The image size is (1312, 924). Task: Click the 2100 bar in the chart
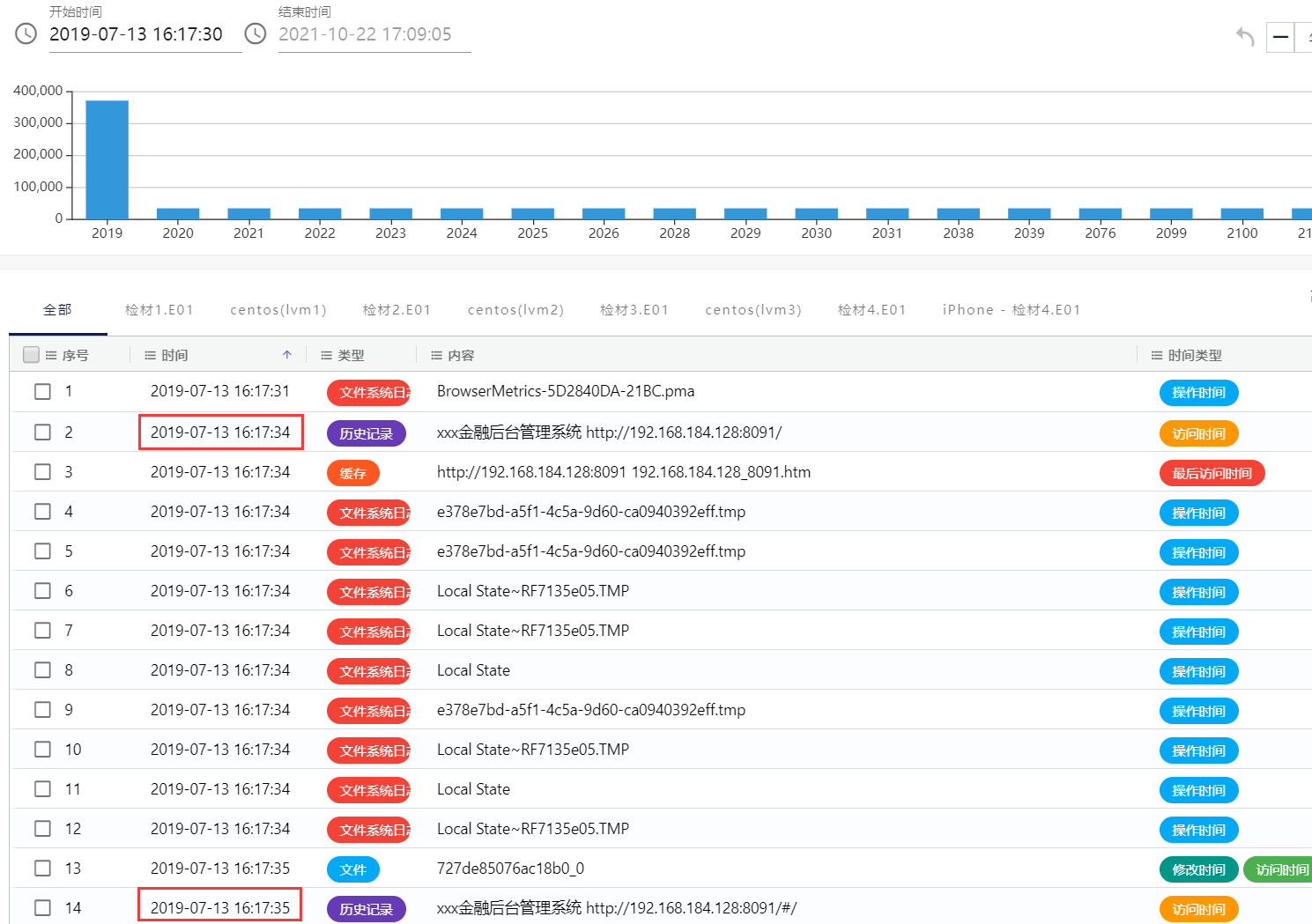1242,213
